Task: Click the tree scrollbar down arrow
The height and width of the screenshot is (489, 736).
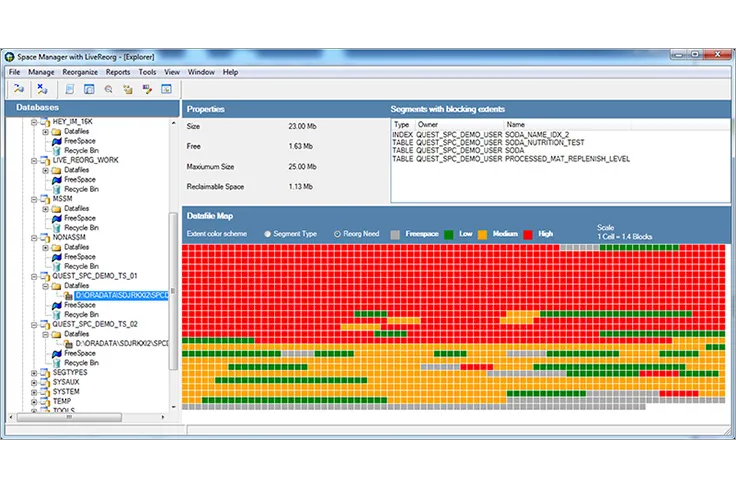Action: pos(174,407)
